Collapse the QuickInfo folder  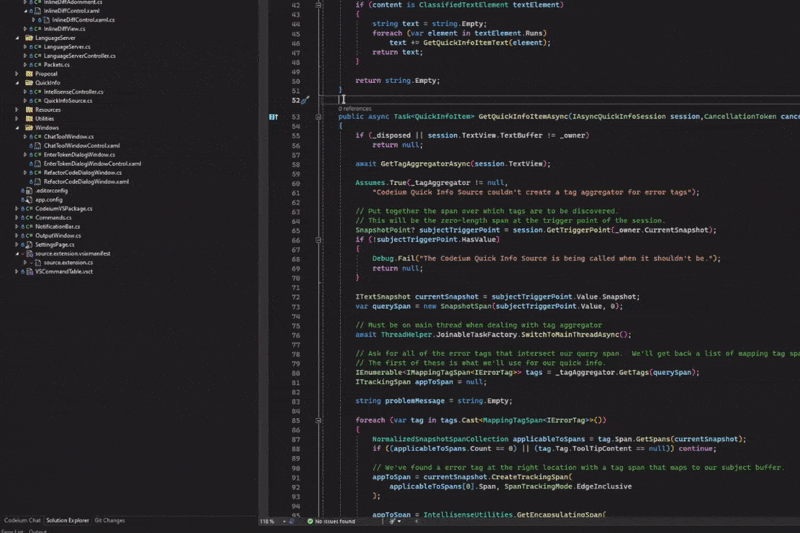17,83
